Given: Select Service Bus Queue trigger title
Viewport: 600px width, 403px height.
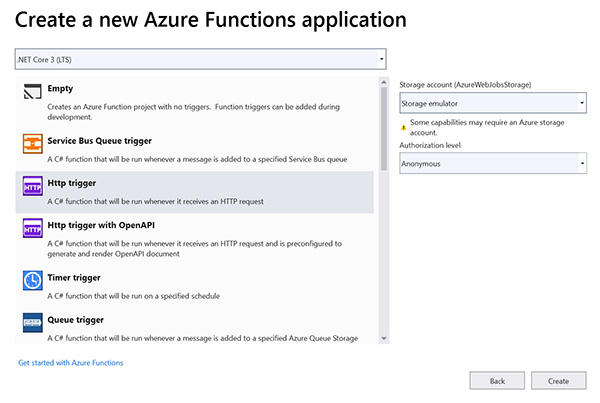Looking at the screenshot, I should 99,141.
